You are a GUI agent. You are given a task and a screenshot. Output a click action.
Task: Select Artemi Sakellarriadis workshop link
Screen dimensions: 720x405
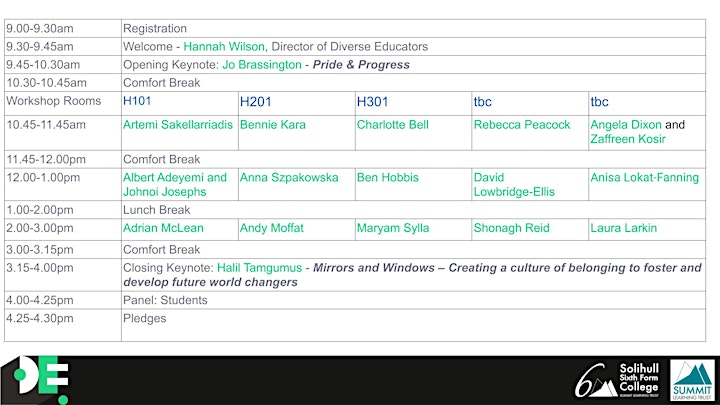(x=178, y=125)
